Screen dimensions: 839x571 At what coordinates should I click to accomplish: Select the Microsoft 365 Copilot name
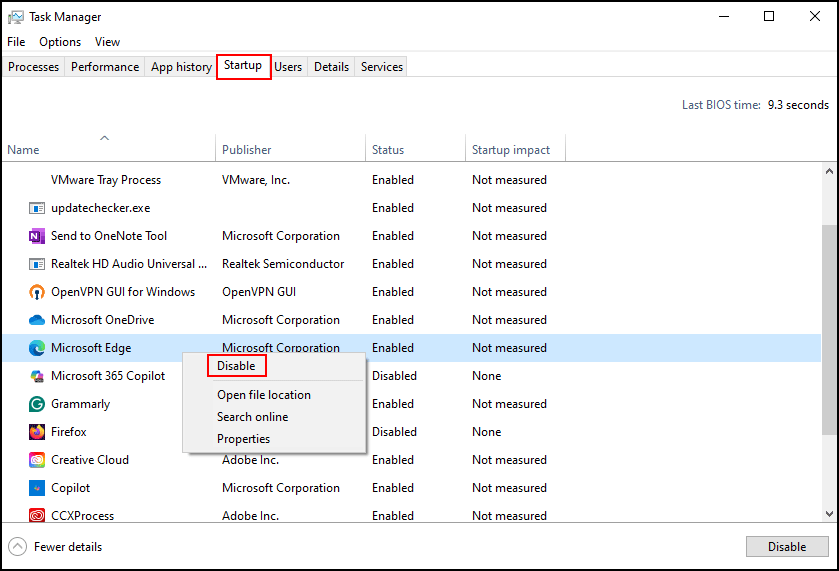(108, 376)
